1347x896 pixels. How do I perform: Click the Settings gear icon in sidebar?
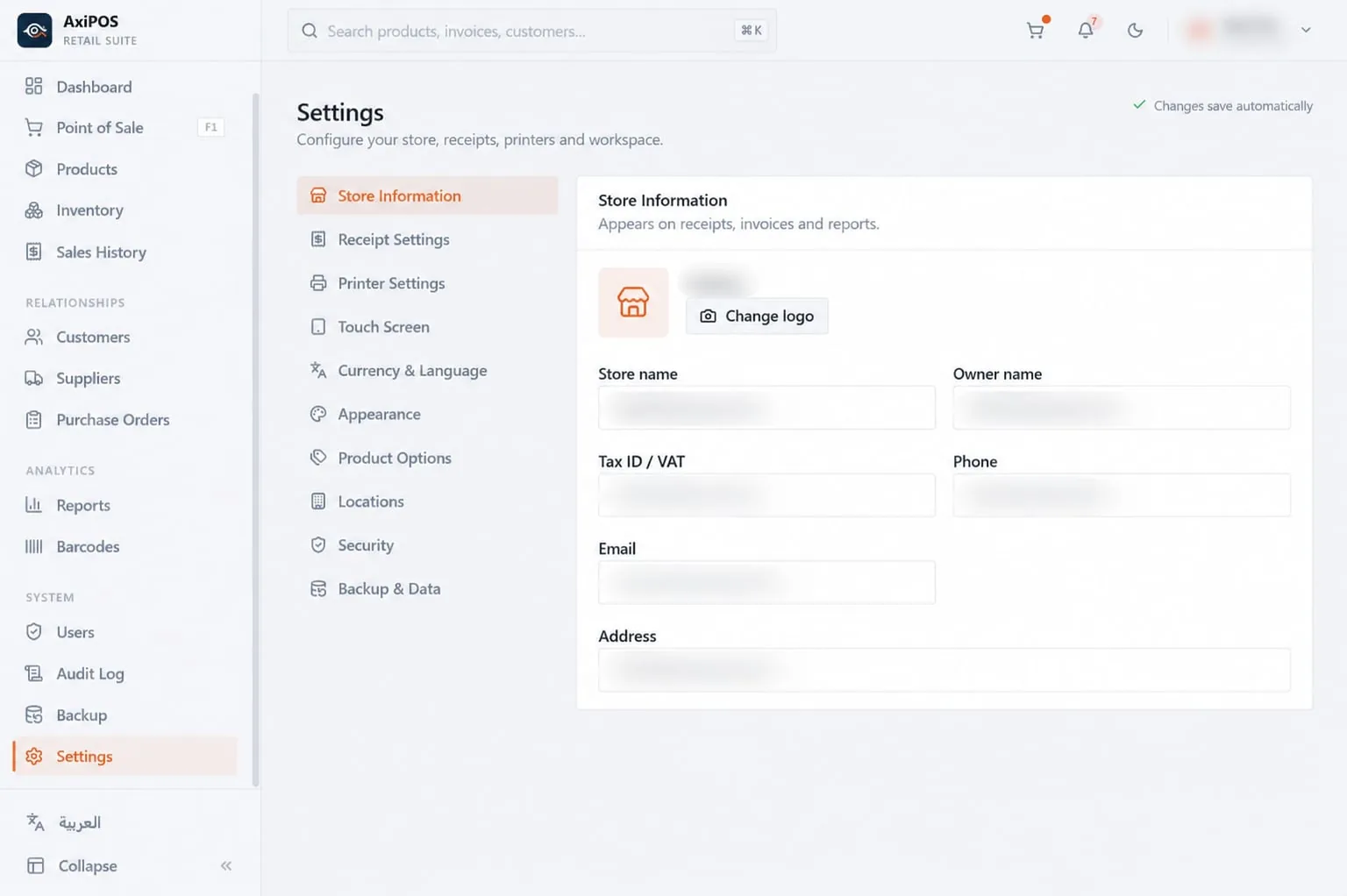[34, 756]
